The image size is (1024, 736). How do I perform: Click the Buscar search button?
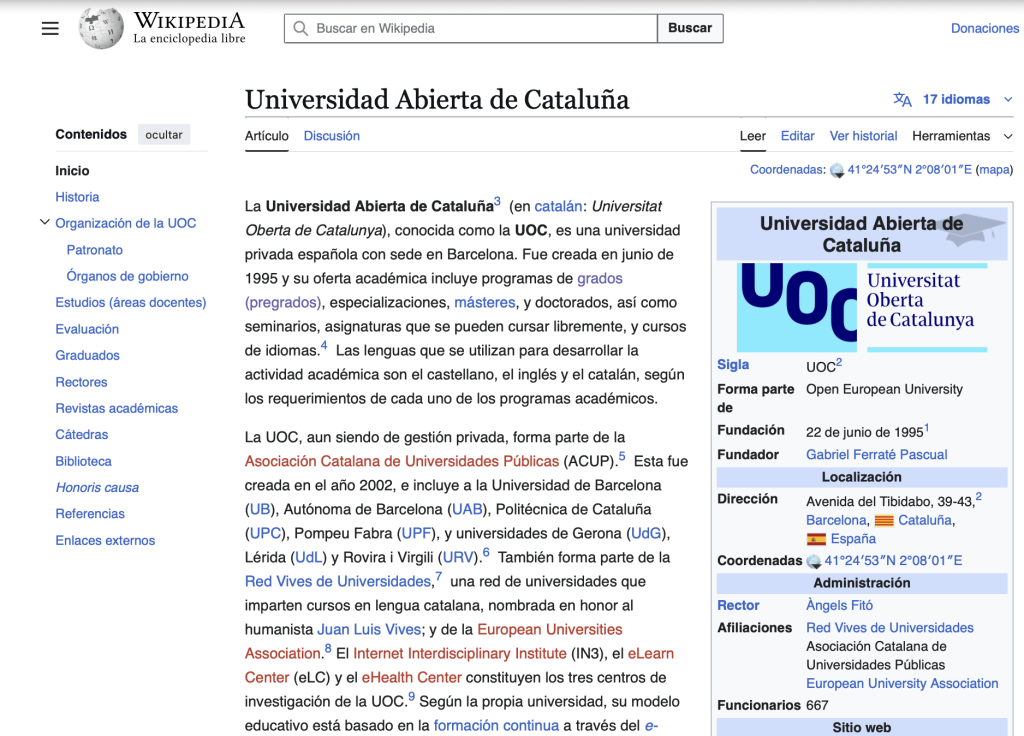690,28
